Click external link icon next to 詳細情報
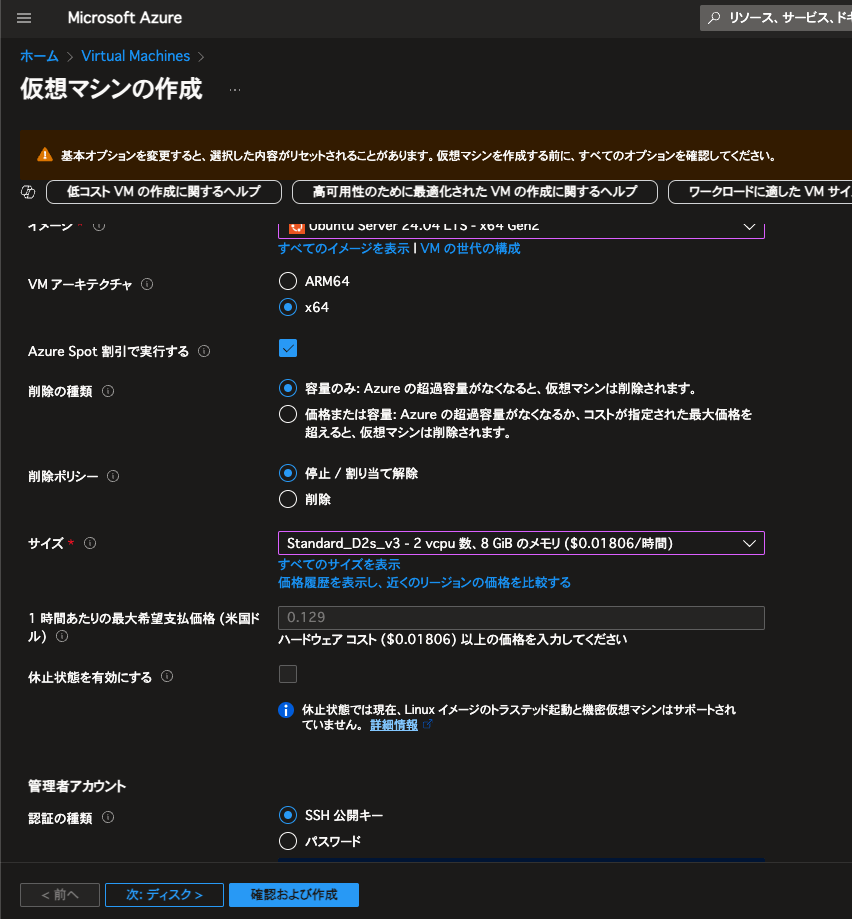852x919 pixels. [427, 724]
